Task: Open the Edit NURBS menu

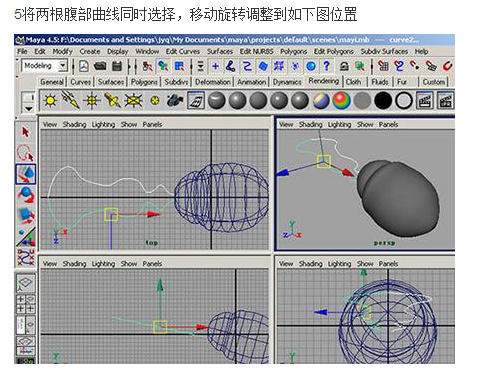Action: (x=256, y=52)
